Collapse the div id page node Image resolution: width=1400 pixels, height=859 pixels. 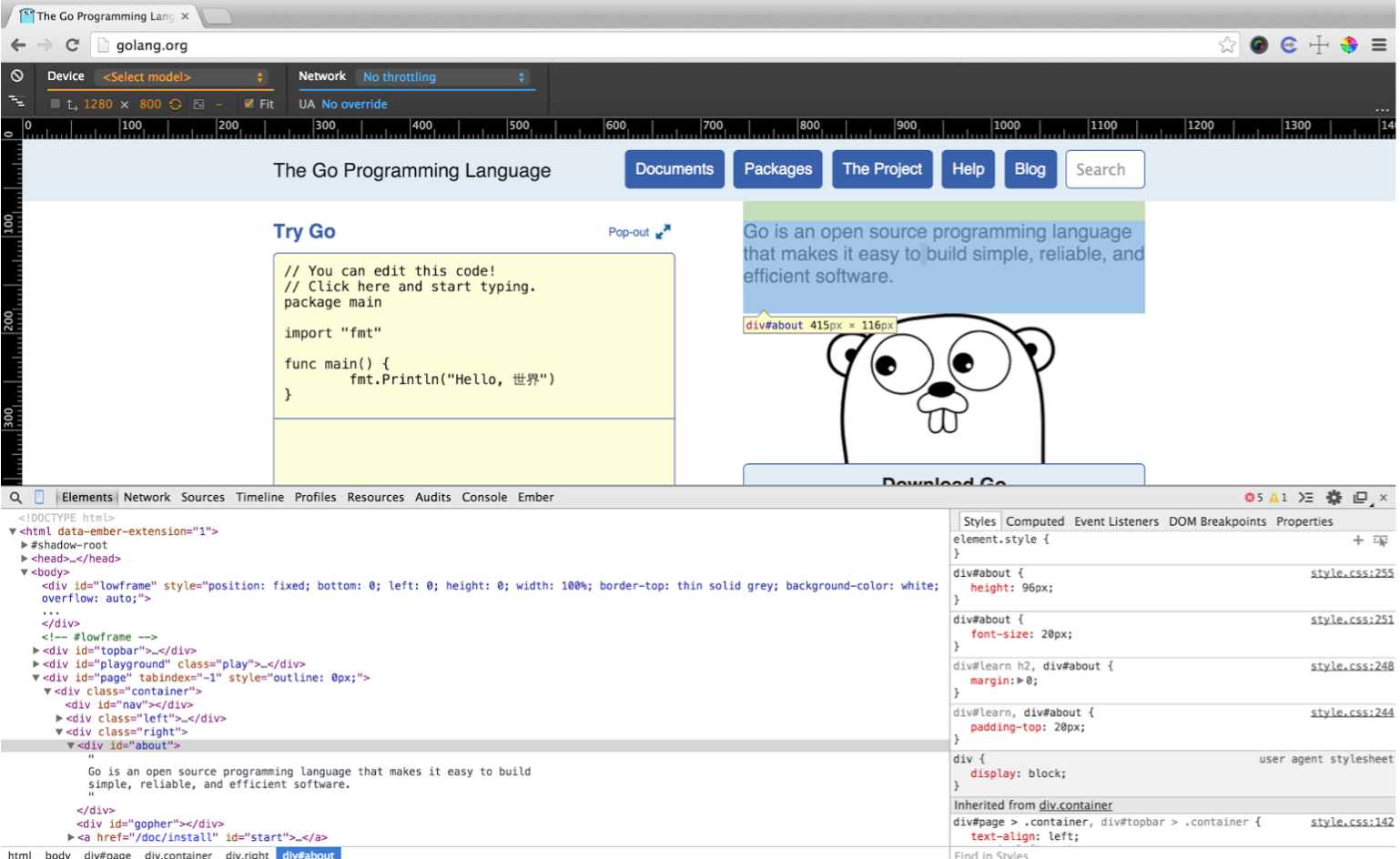coord(36,678)
